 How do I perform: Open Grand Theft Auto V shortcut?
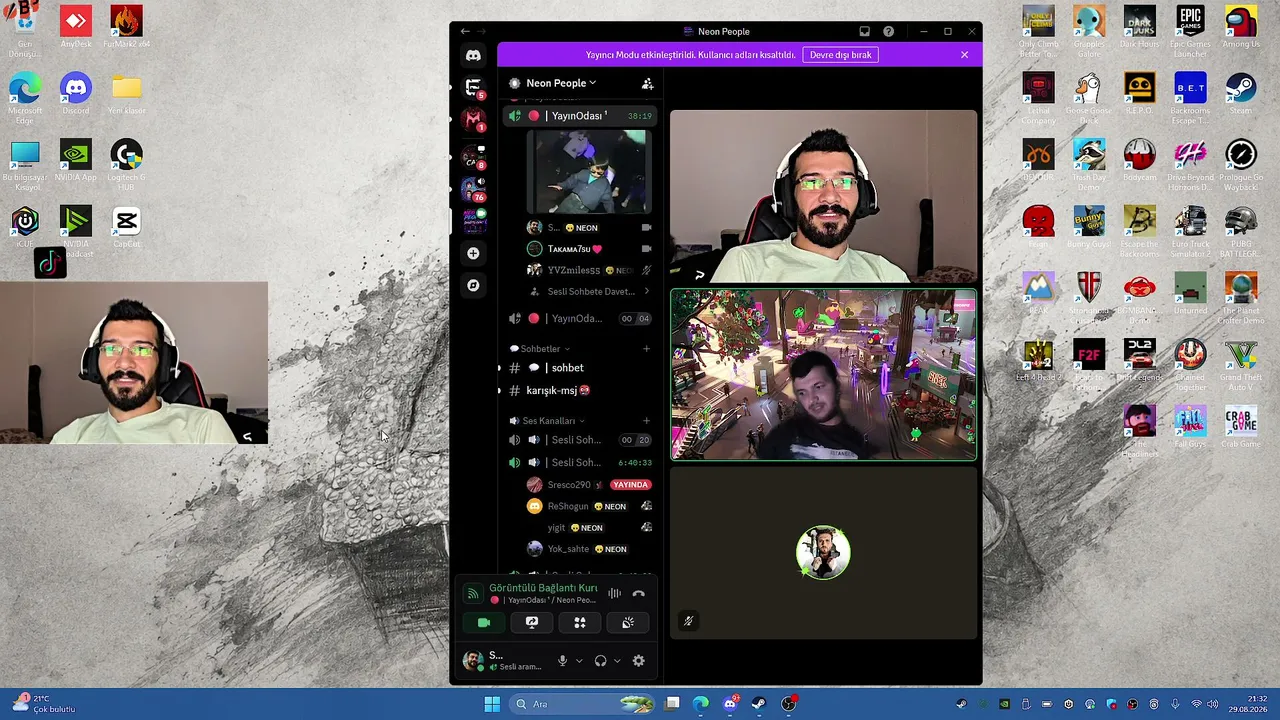(1240, 360)
